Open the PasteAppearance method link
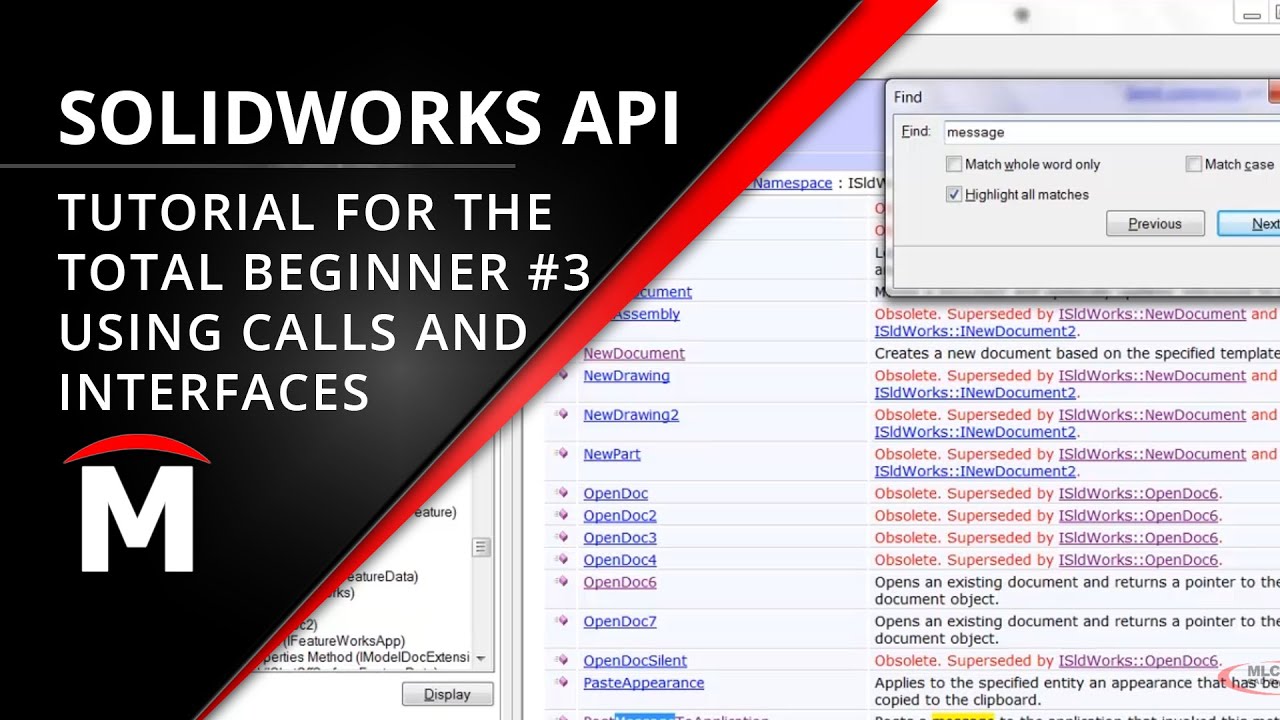Viewport: 1280px width, 720px height. [x=644, y=683]
